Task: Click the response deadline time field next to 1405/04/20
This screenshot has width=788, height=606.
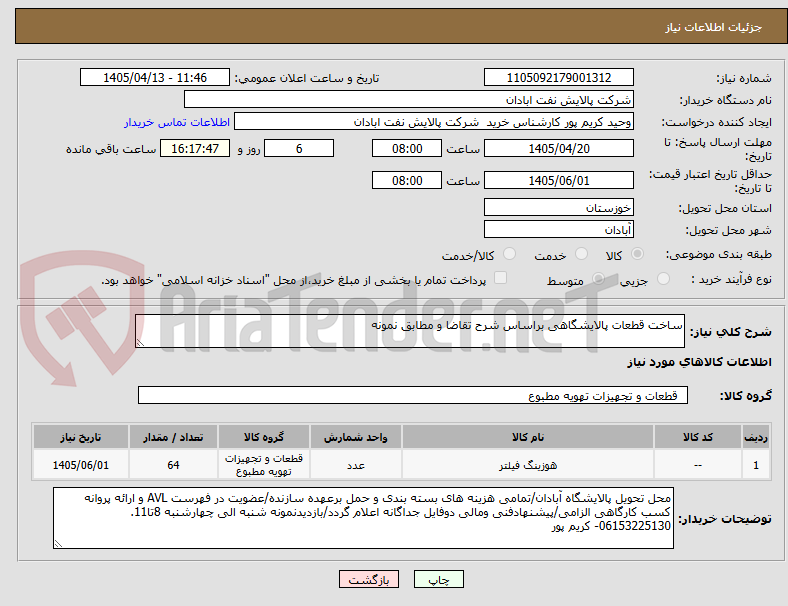Action: [x=407, y=149]
